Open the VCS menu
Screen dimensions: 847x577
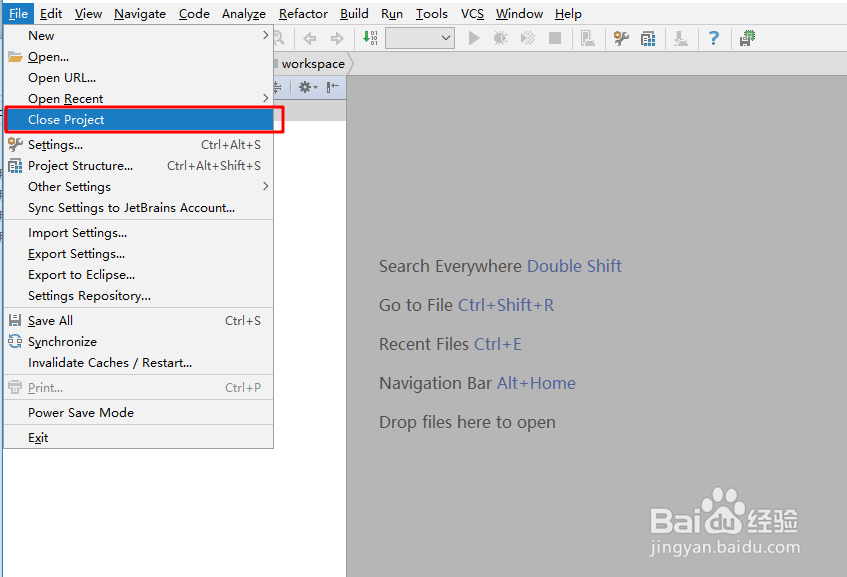[472, 14]
